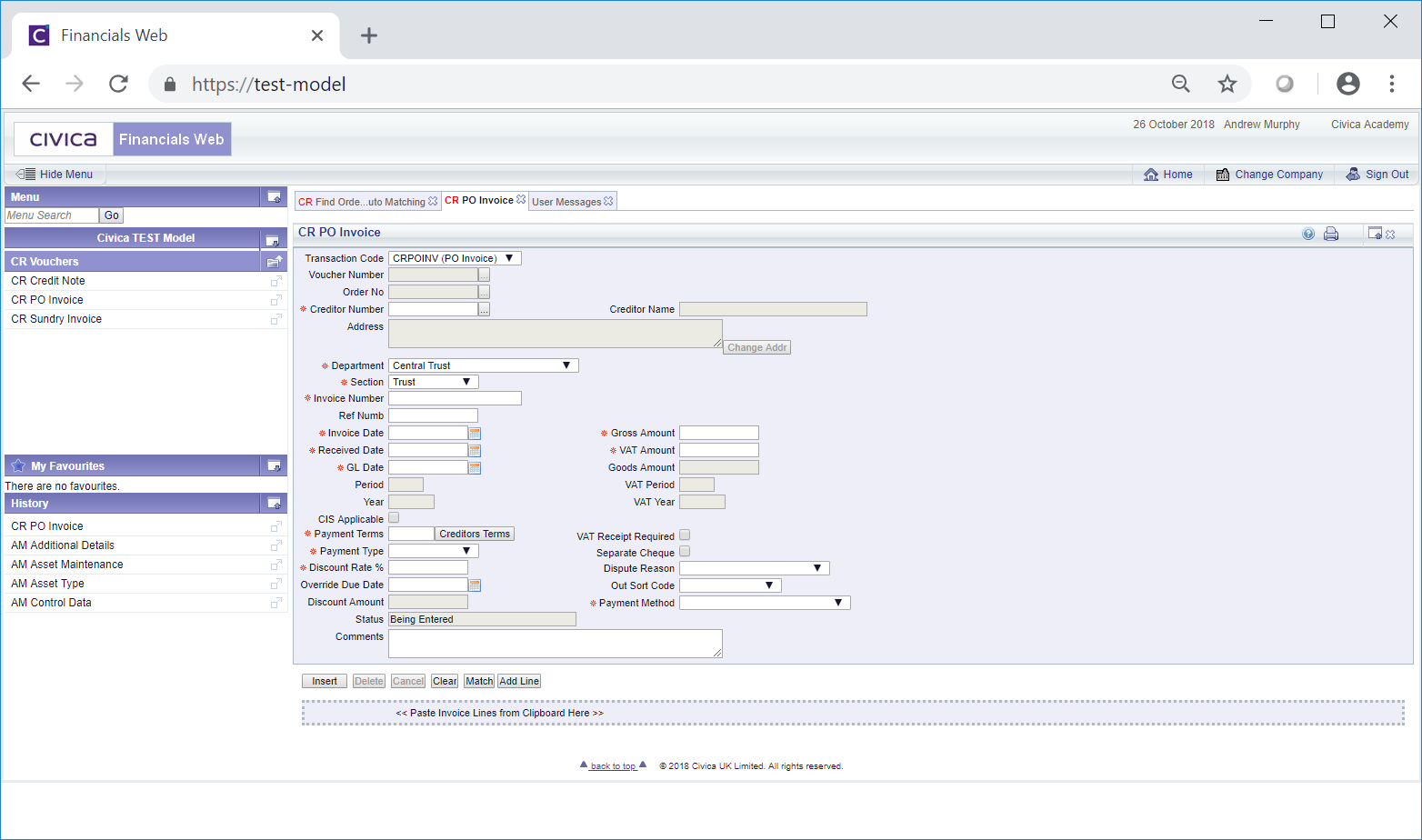Open the Payment Method dropdown
This screenshot has height=840, width=1422.
(x=765, y=603)
